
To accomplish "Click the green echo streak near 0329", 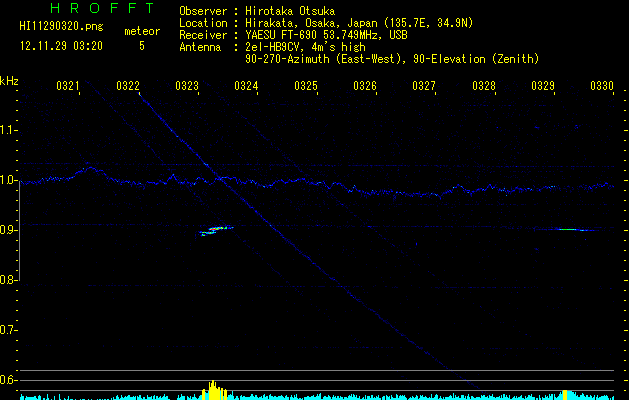I will [x=566, y=229].
